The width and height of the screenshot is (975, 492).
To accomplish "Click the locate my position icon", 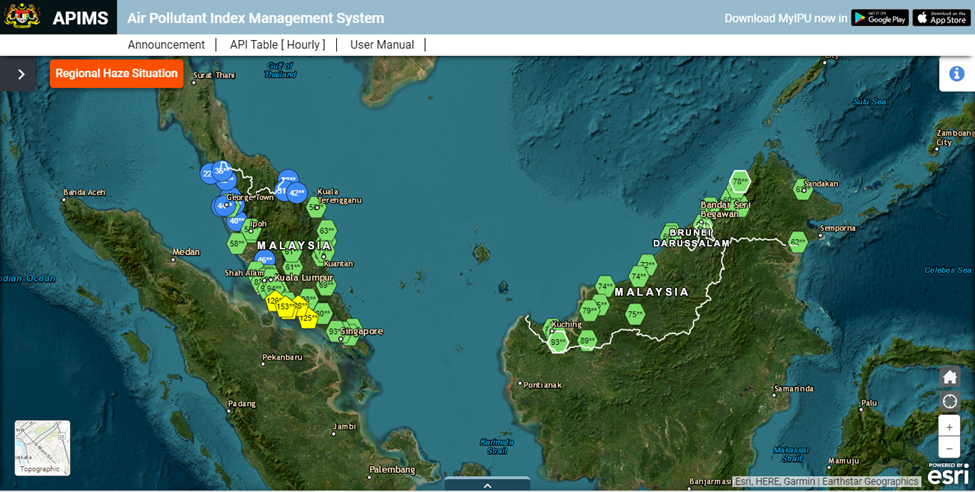I will [949, 402].
